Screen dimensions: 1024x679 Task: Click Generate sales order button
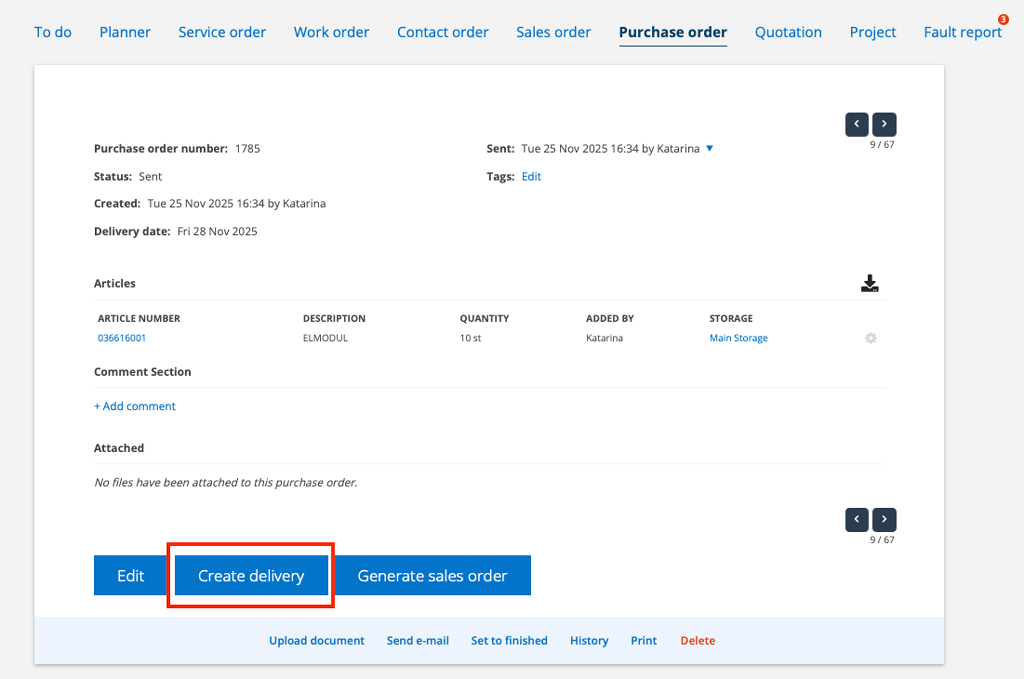(432, 576)
